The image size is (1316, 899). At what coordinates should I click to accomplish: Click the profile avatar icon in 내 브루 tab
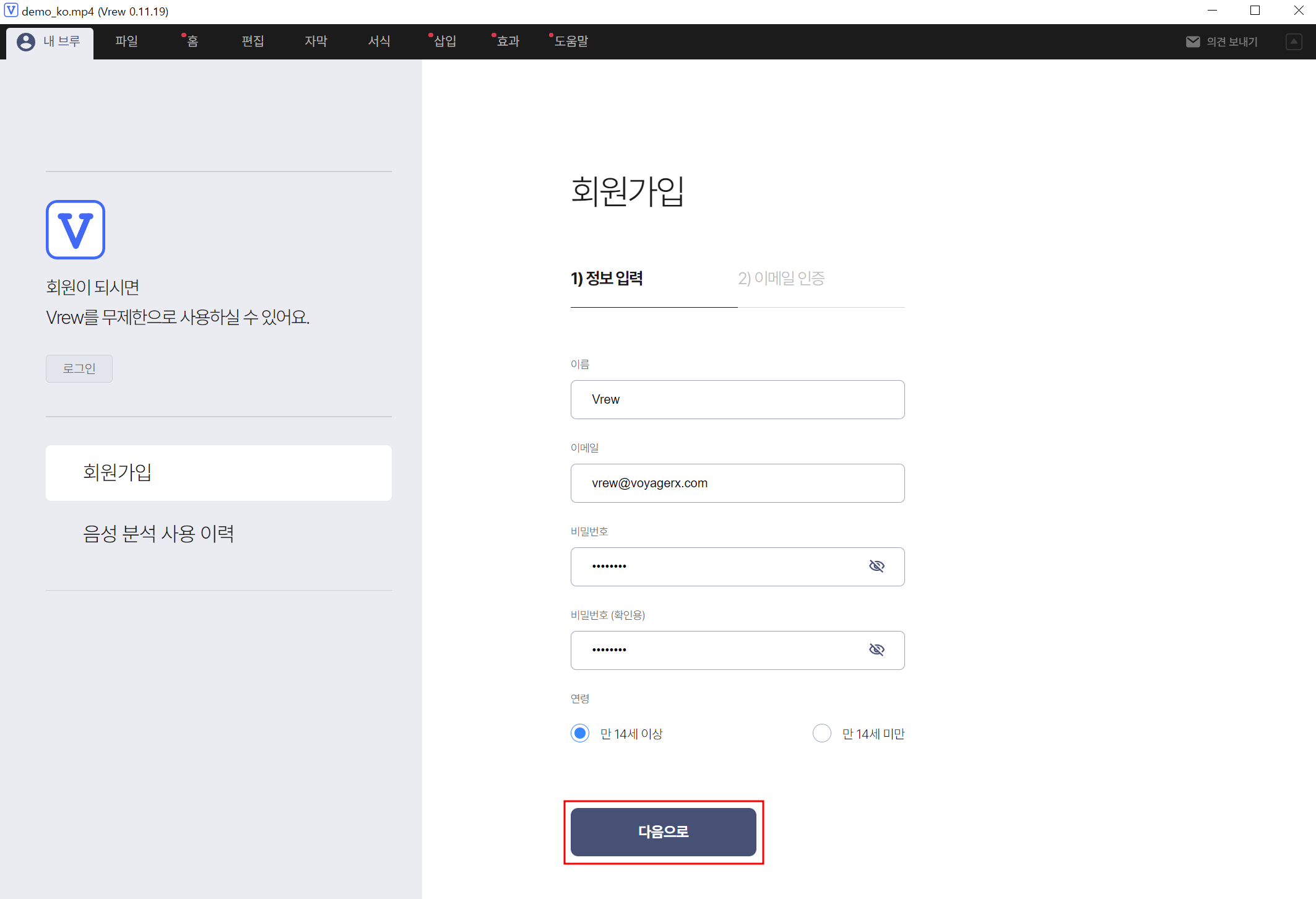pos(26,41)
